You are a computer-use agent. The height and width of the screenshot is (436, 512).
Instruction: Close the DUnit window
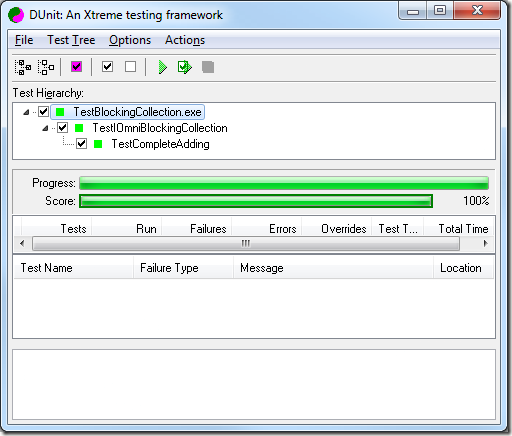[477, 11]
